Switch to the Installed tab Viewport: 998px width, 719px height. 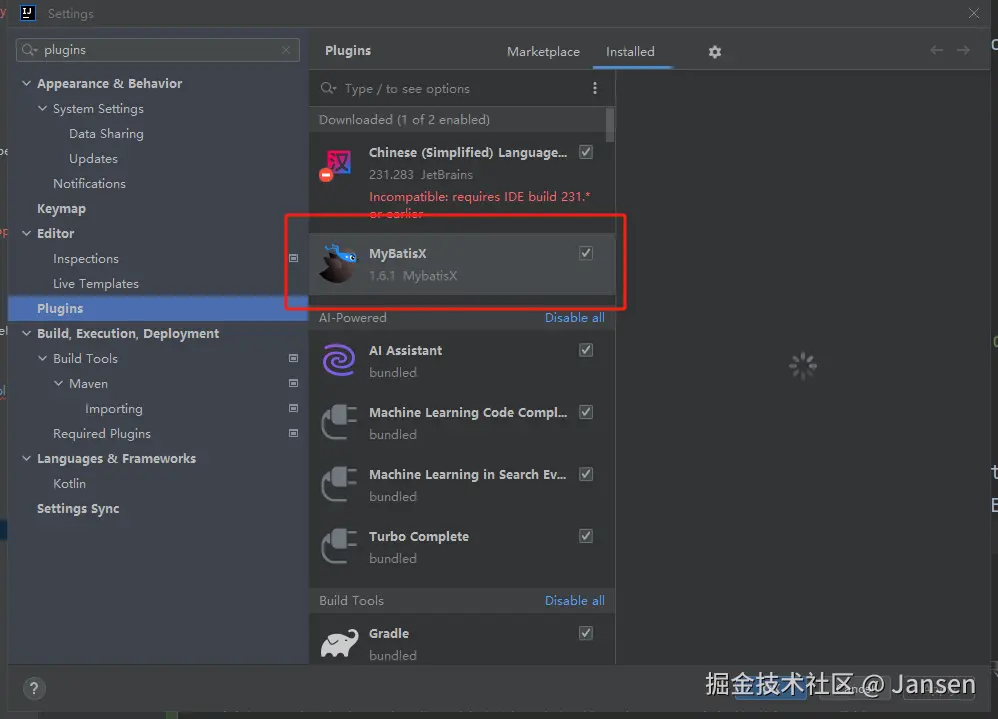point(630,52)
